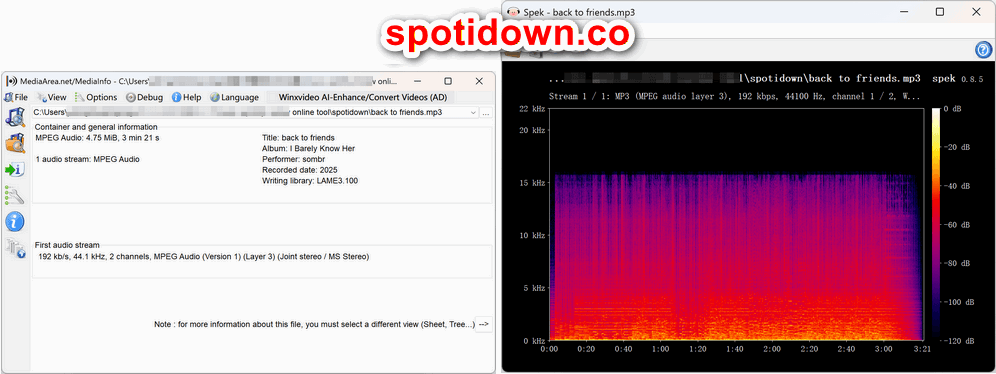
Task: Click the MediaInfo app icon in its title bar
Action: tap(11, 81)
